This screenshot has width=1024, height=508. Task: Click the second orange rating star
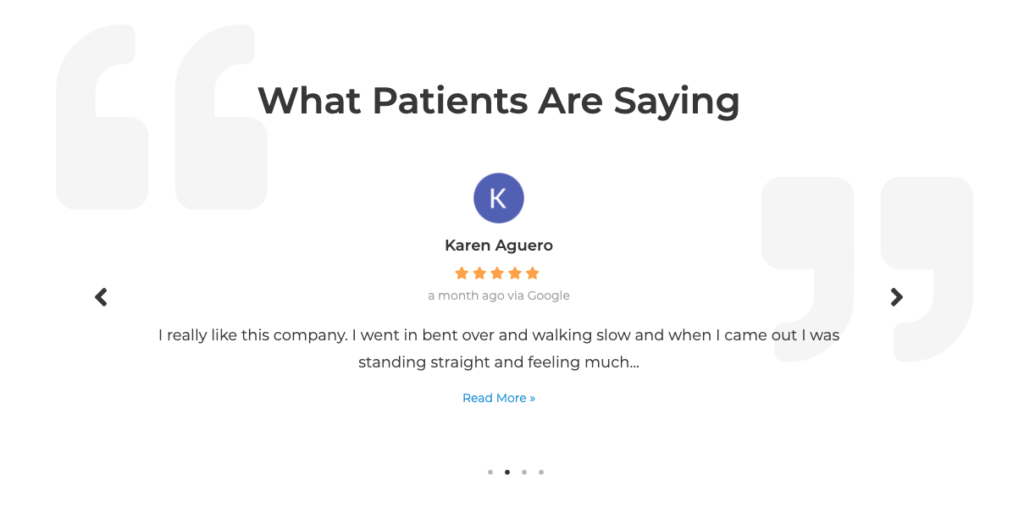(479, 273)
